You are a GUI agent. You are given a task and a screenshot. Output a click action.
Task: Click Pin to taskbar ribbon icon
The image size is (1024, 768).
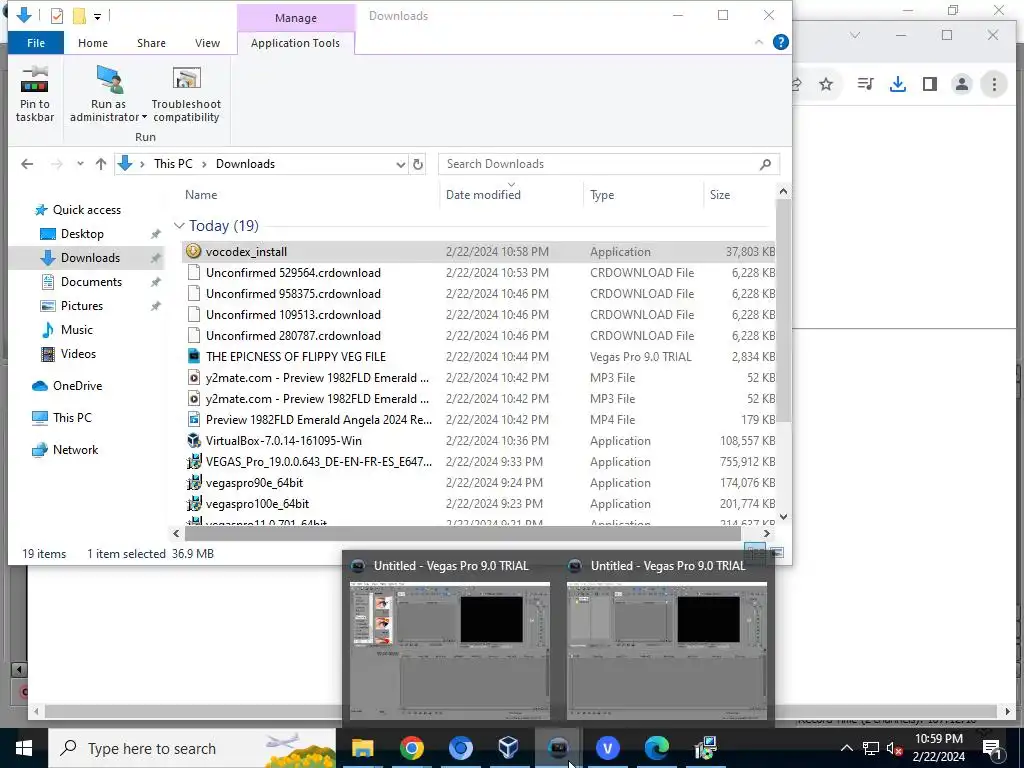click(x=35, y=95)
